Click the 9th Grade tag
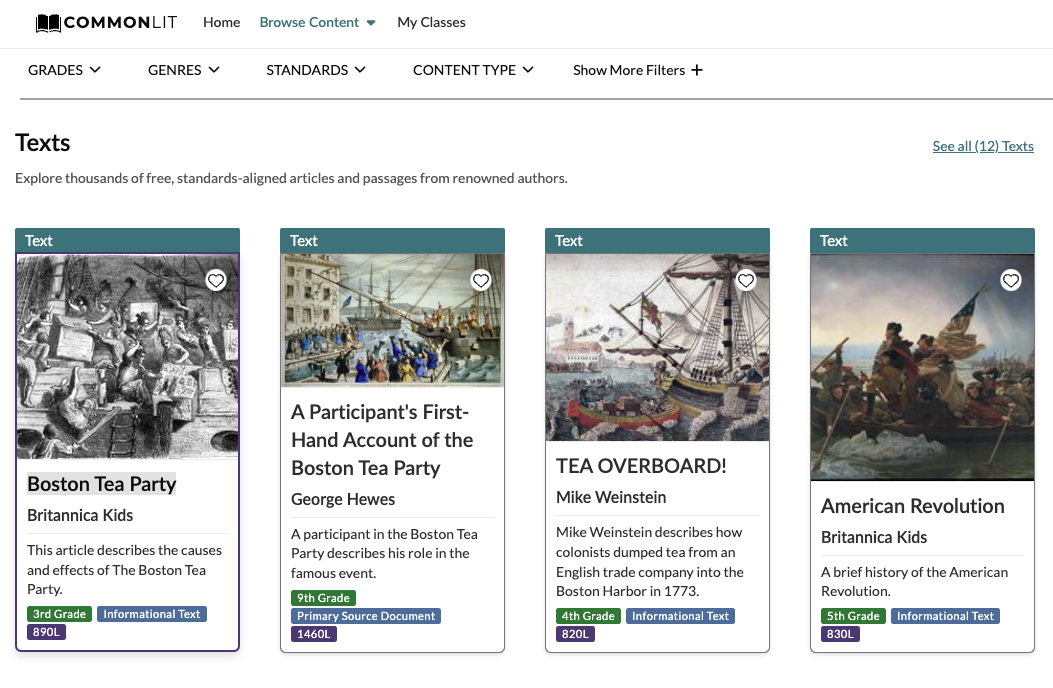Viewport: 1053px width, 688px height. coord(323,598)
